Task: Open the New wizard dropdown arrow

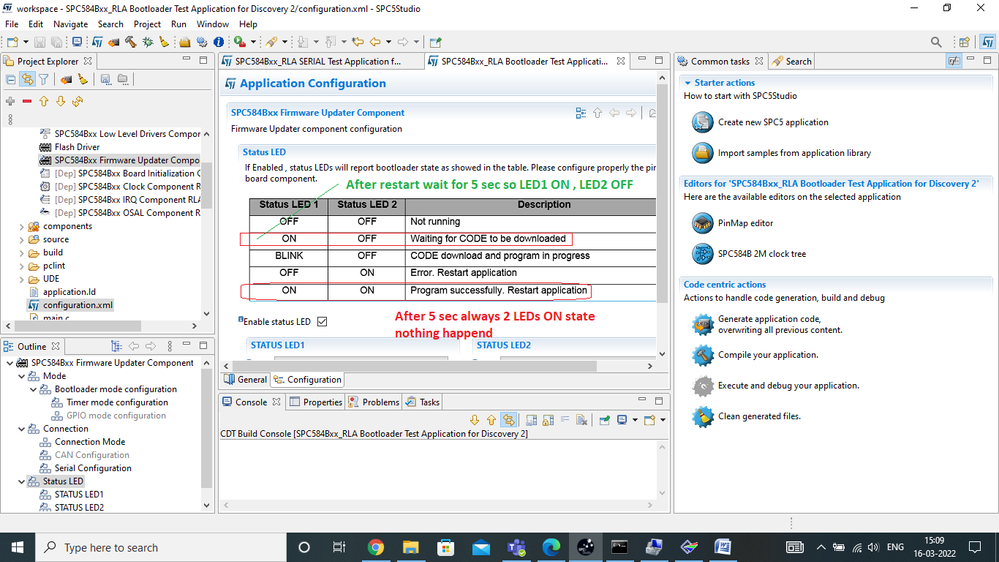Action: point(25,42)
